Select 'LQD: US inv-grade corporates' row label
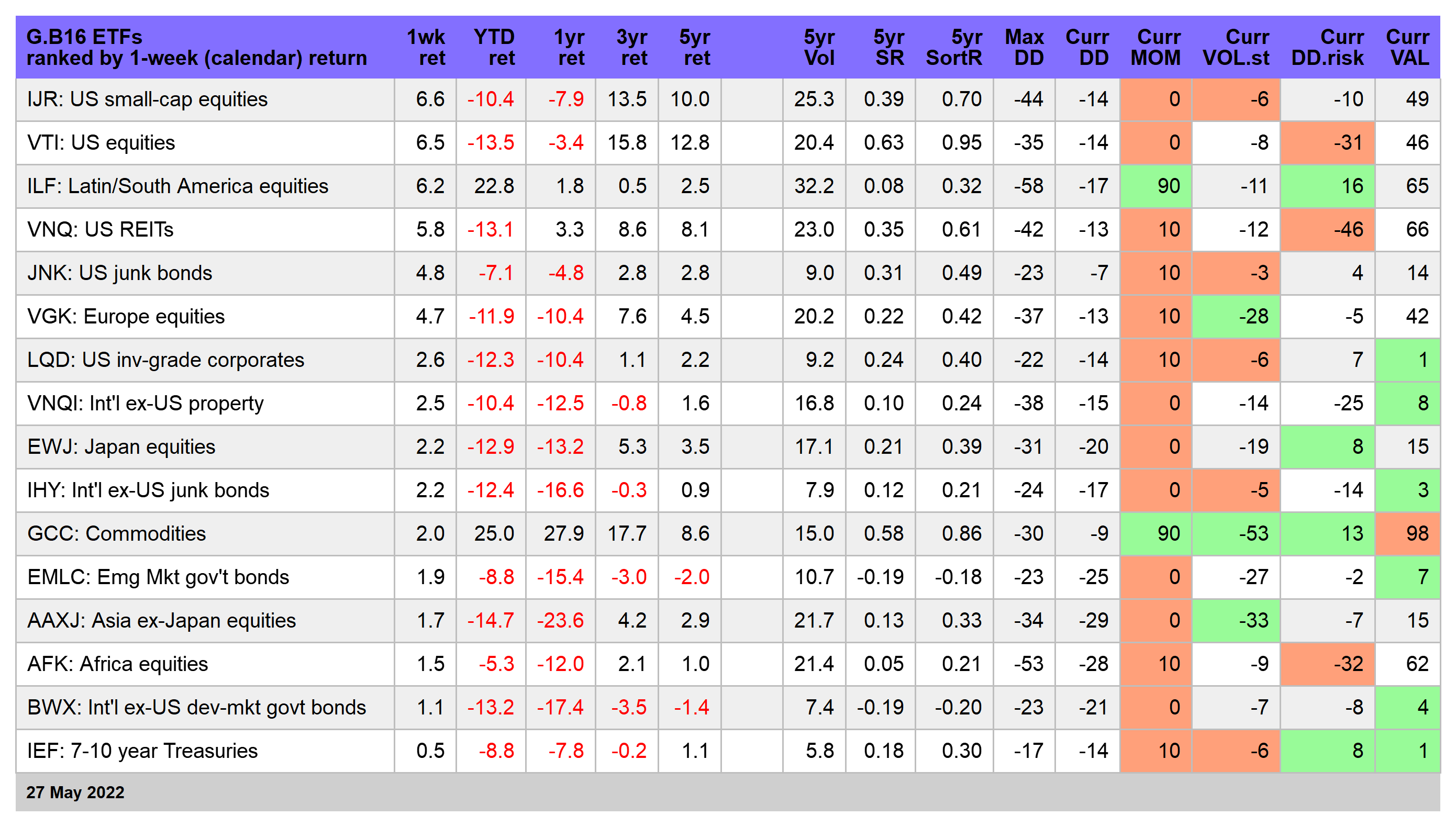1456x827 pixels. (166, 360)
